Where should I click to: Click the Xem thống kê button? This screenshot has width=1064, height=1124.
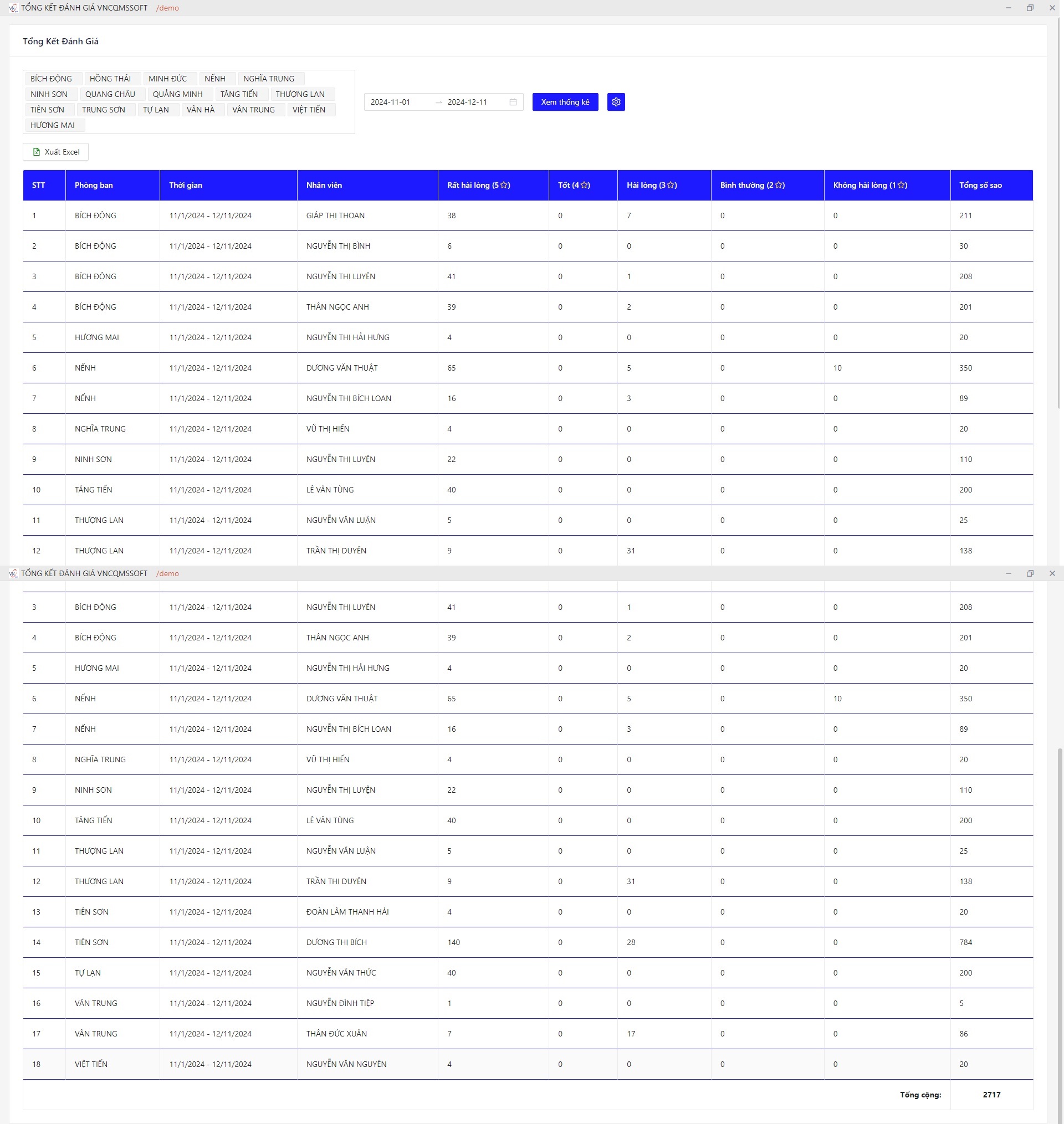(x=565, y=102)
